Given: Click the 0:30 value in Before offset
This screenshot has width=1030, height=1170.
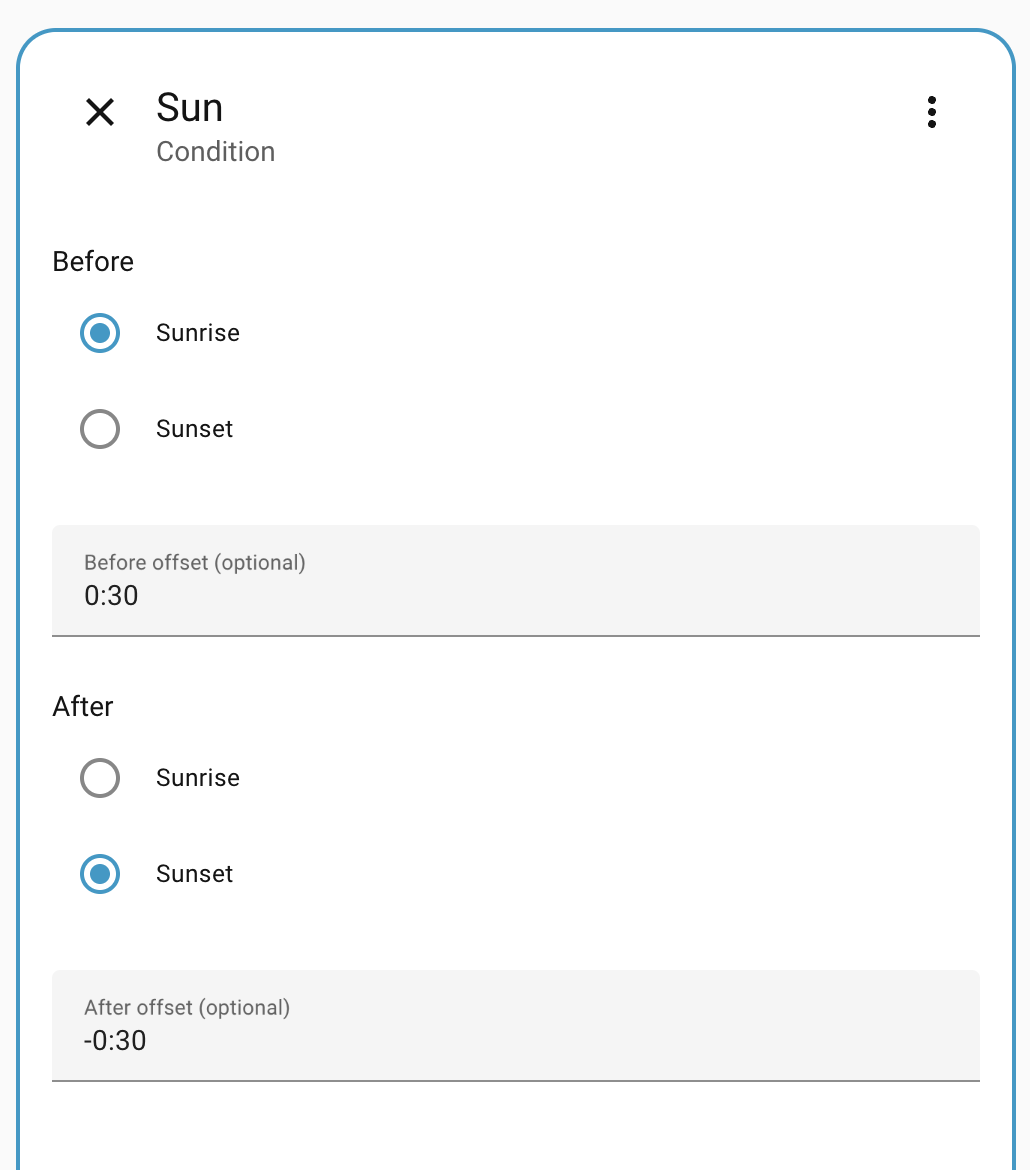Looking at the screenshot, I should click(111, 596).
